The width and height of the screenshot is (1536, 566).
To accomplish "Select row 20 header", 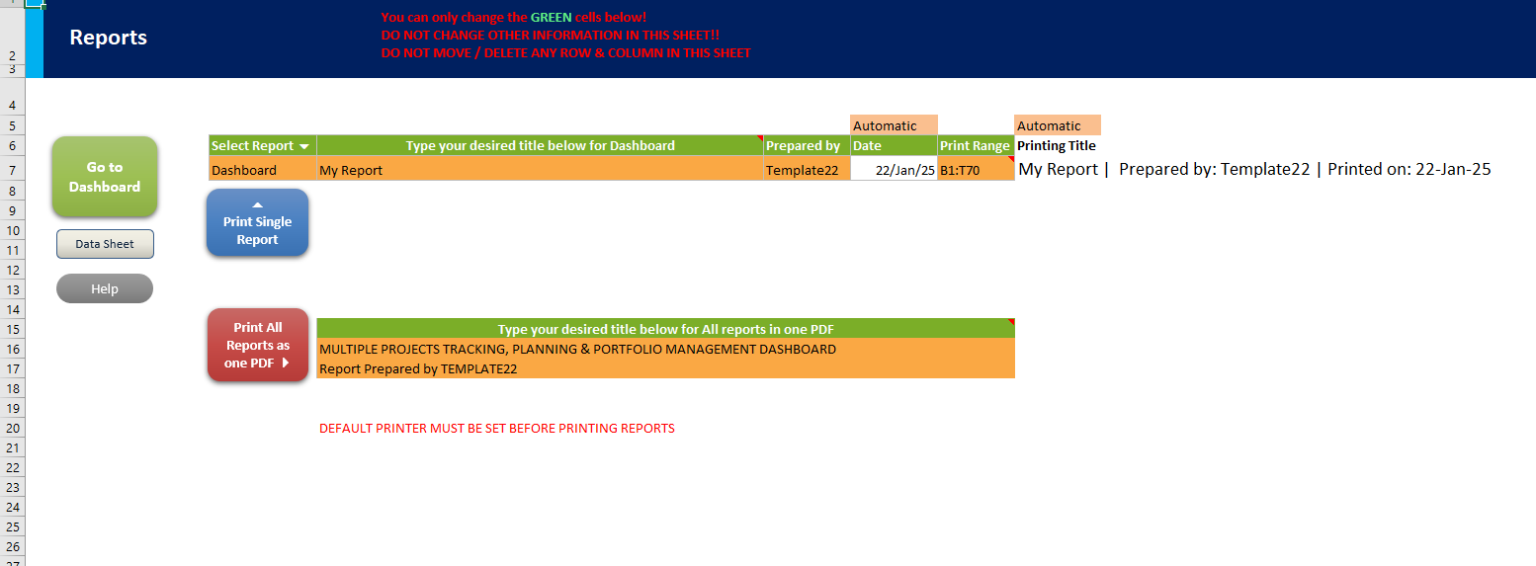I will (11, 428).
